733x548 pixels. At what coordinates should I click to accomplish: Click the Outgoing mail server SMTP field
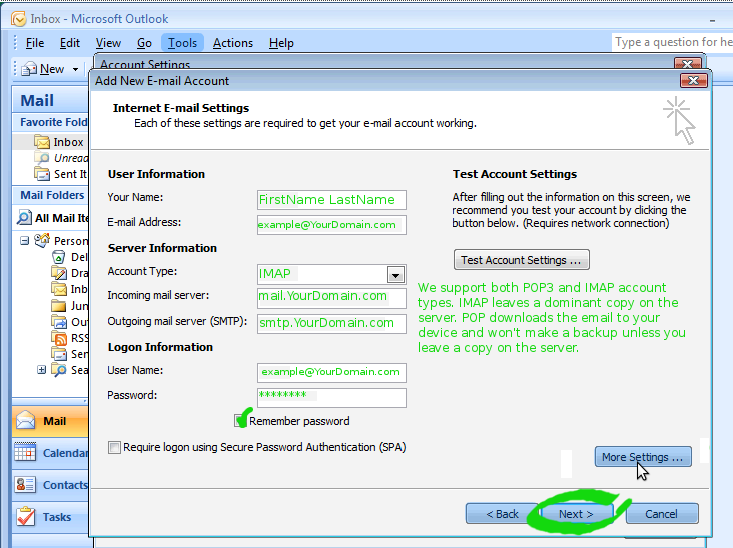pos(332,324)
